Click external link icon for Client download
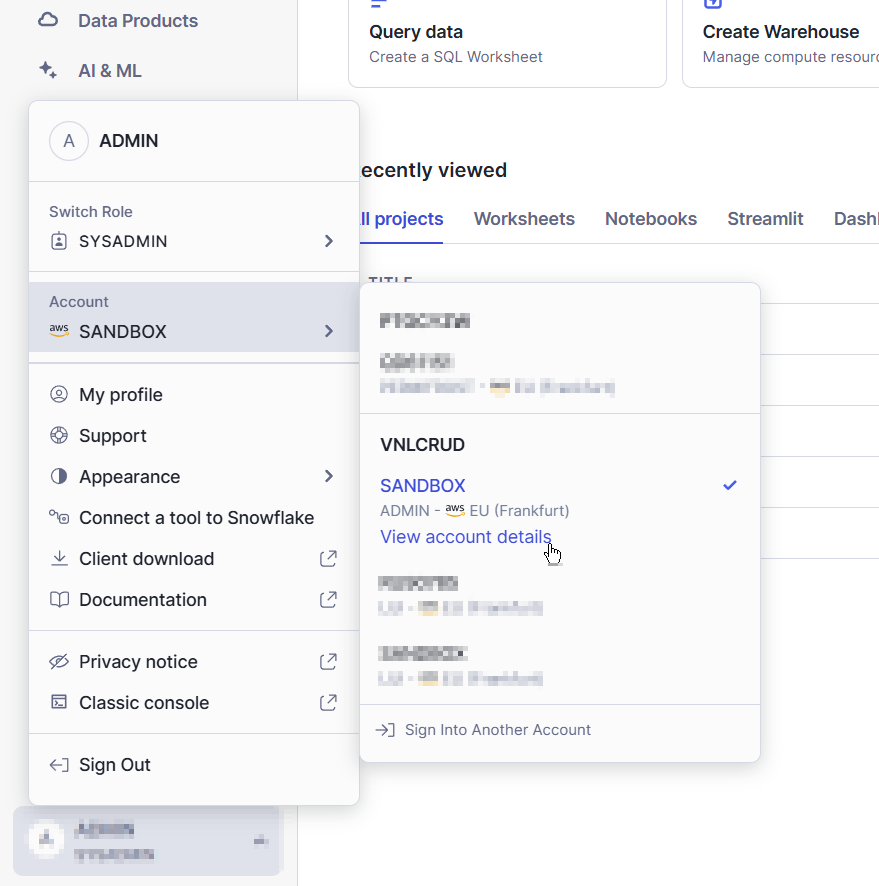The width and height of the screenshot is (879, 886). [328, 558]
